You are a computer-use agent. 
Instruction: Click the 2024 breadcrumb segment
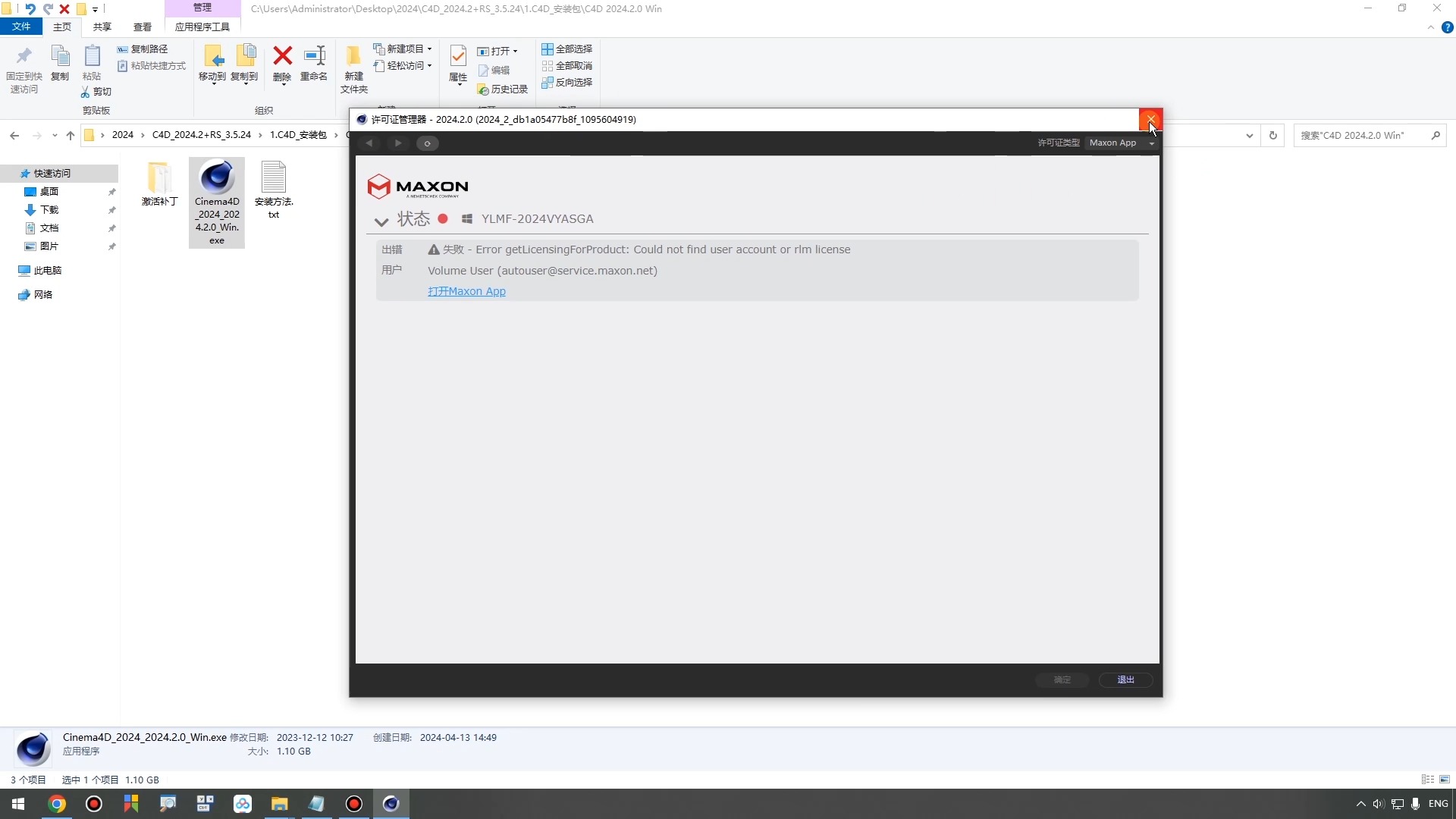click(123, 135)
